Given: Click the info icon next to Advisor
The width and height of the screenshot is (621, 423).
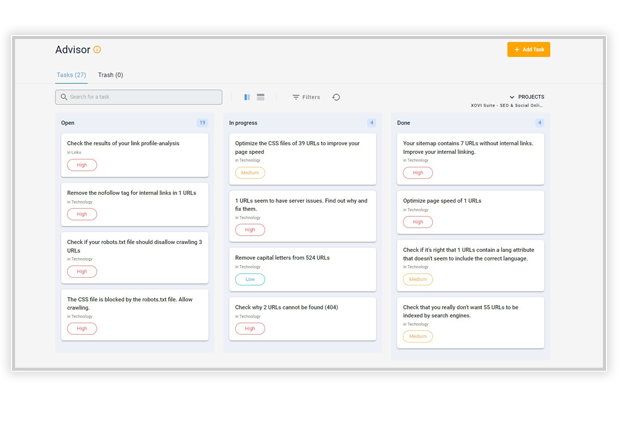Looking at the screenshot, I should click(x=97, y=50).
